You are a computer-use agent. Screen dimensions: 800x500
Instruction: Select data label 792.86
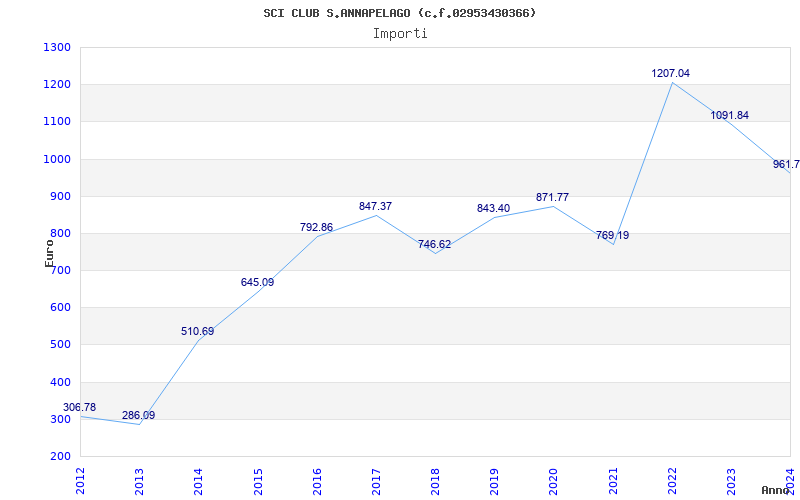(316, 228)
